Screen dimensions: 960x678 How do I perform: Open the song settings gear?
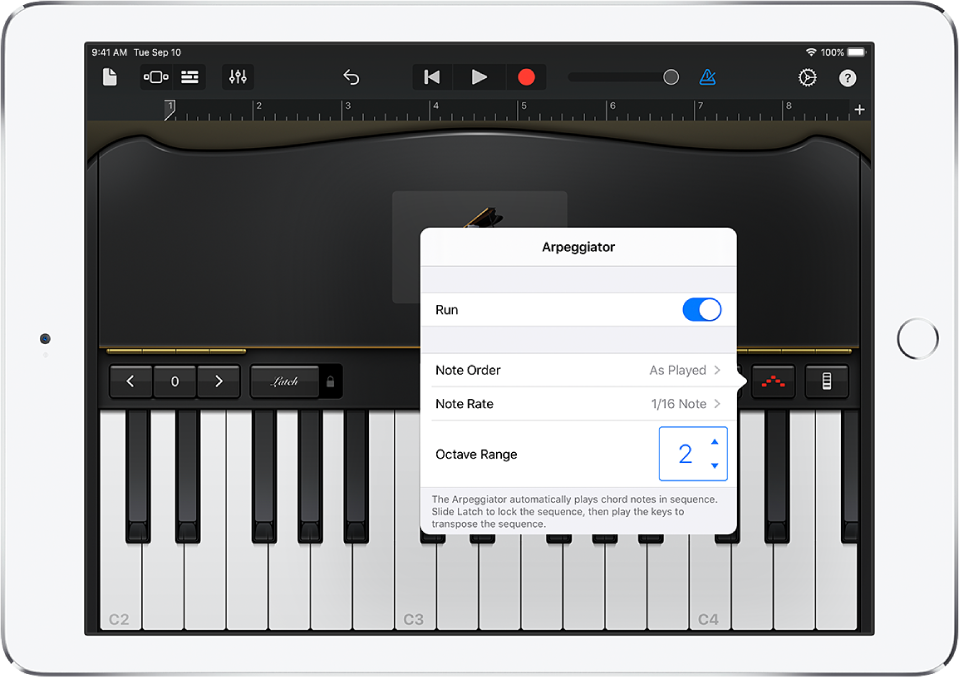[x=807, y=77]
